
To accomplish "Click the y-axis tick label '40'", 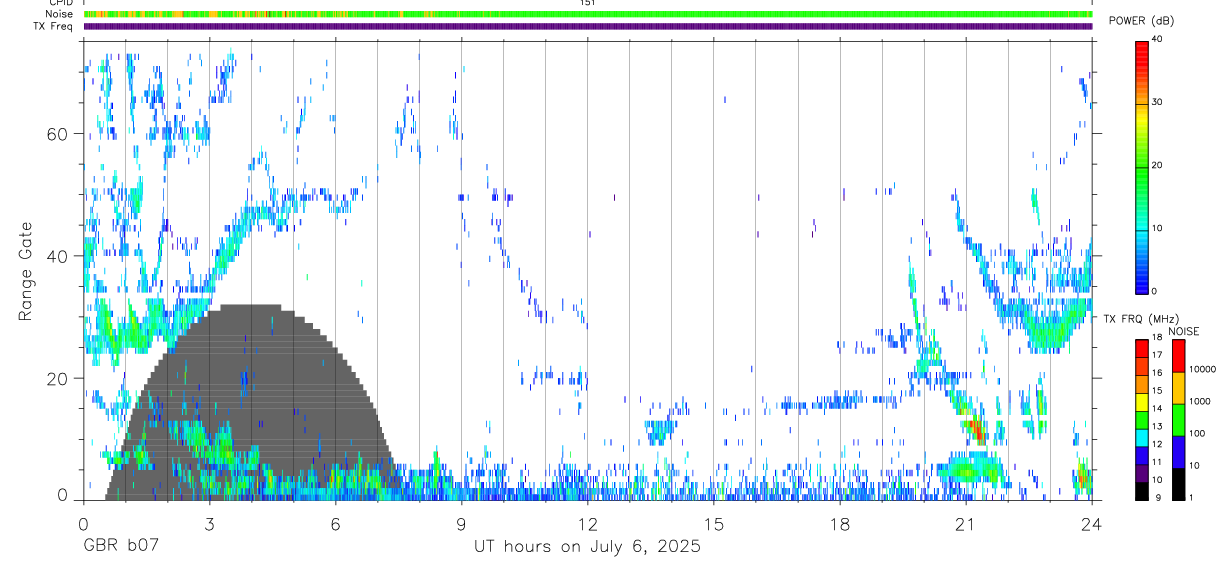I will (59, 256).
